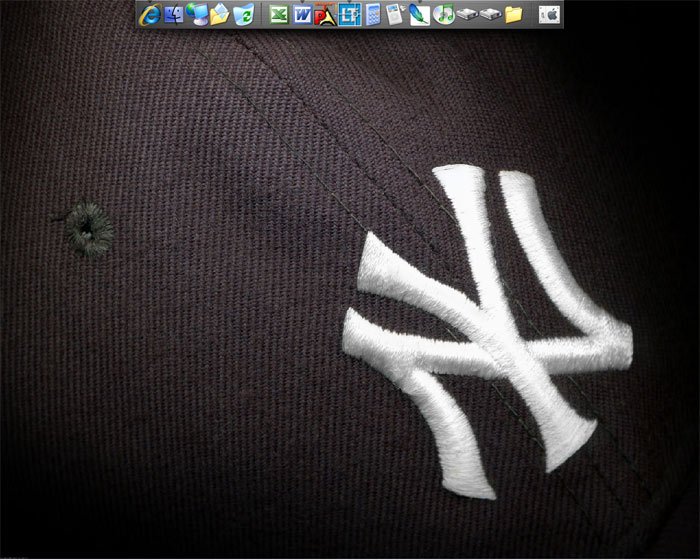Launch Microsoft Word from the dock
This screenshot has width=700, height=560.
(x=303, y=14)
